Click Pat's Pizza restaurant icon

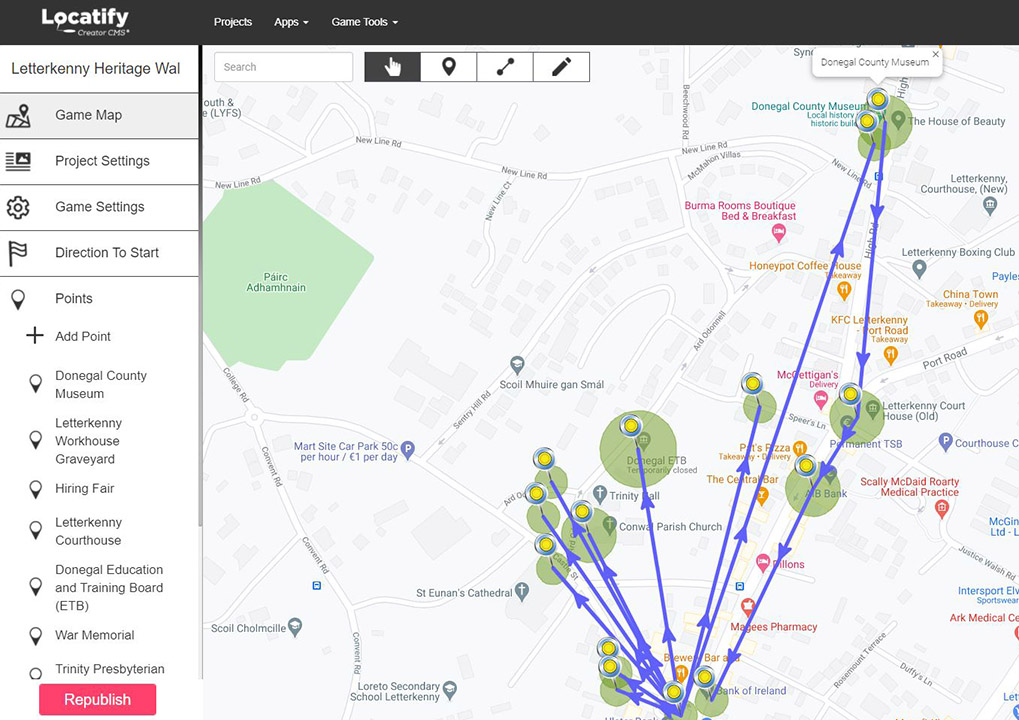point(800,448)
